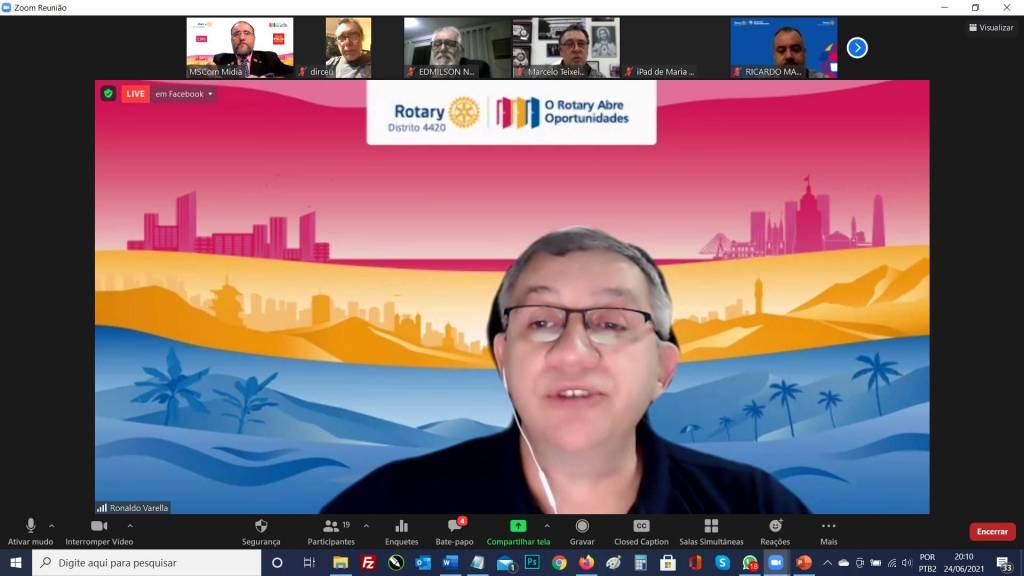1024x576 pixels.
Task: Click the red Encerrar button
Action: pos(991,532)
